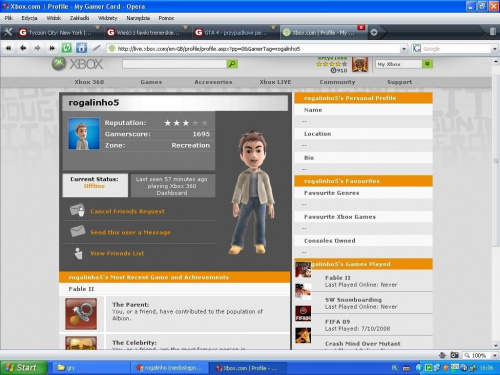Open the Xbox LIVE navigation item

tap(275, 82)
